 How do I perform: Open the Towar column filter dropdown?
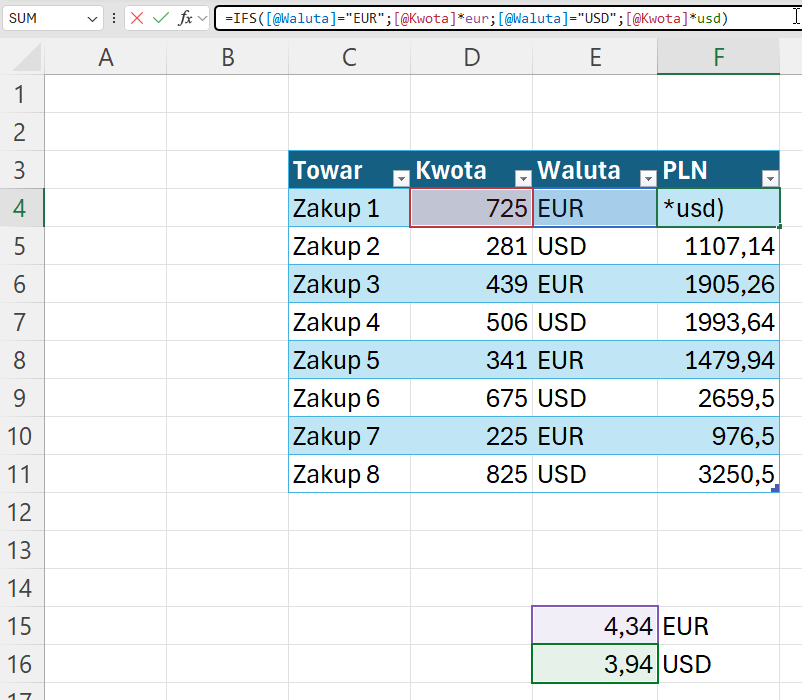(400, 178)
